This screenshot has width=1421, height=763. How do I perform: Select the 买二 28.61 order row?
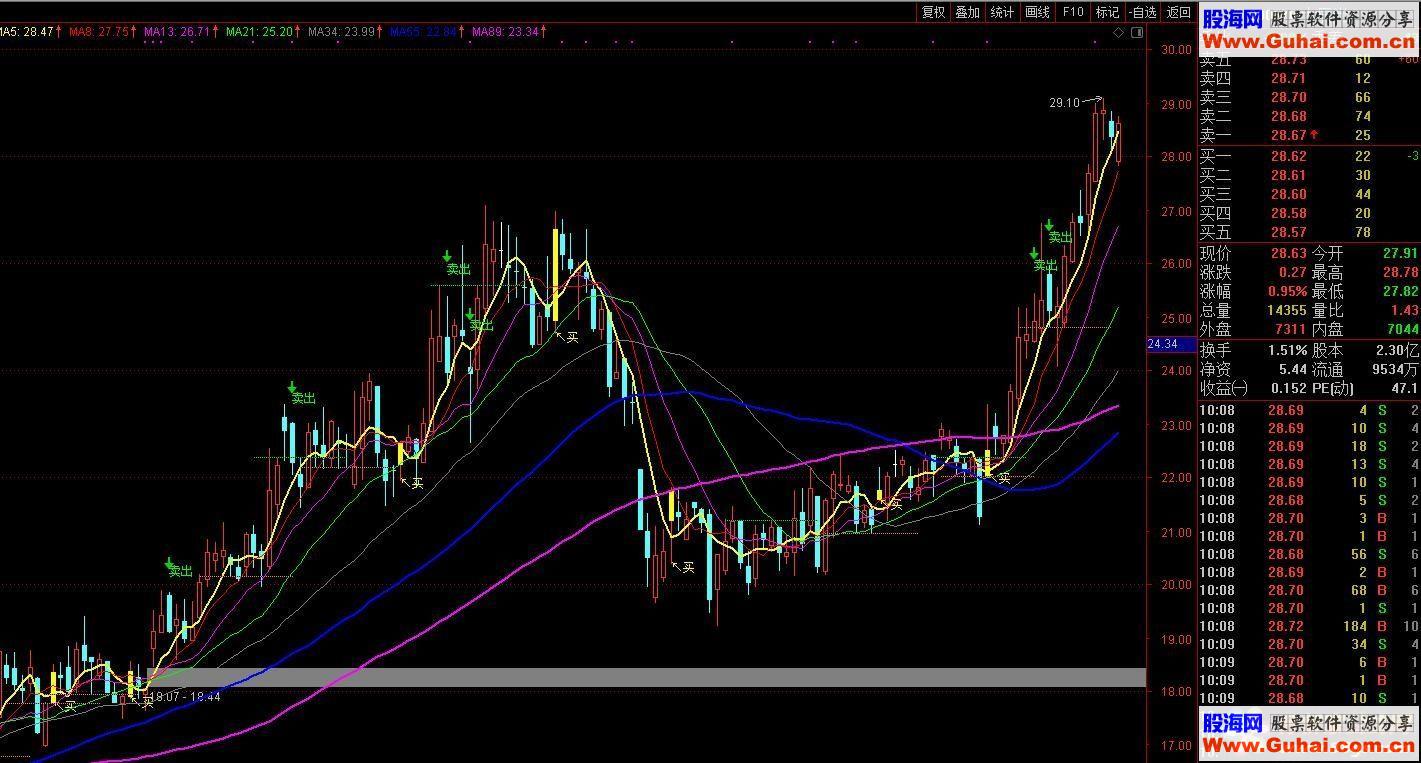[x=1309, y=175]
